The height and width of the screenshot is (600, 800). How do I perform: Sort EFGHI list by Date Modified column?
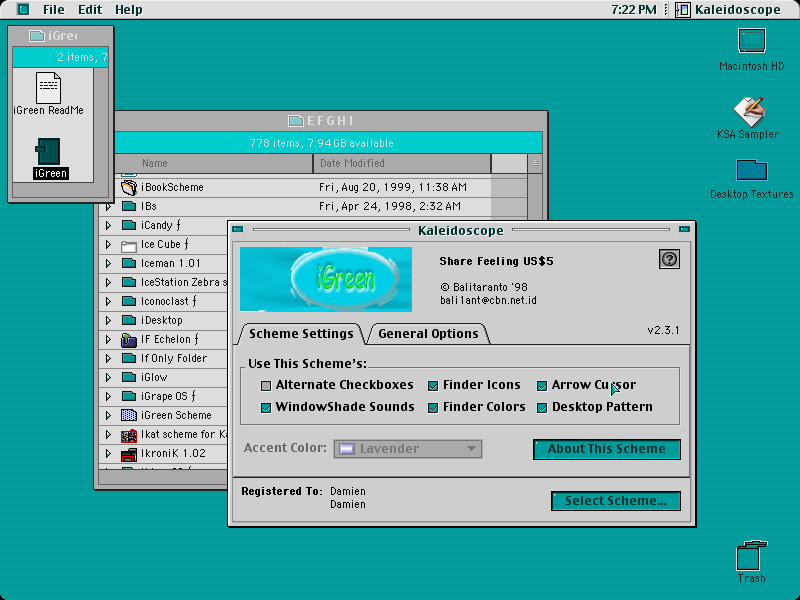402,163
